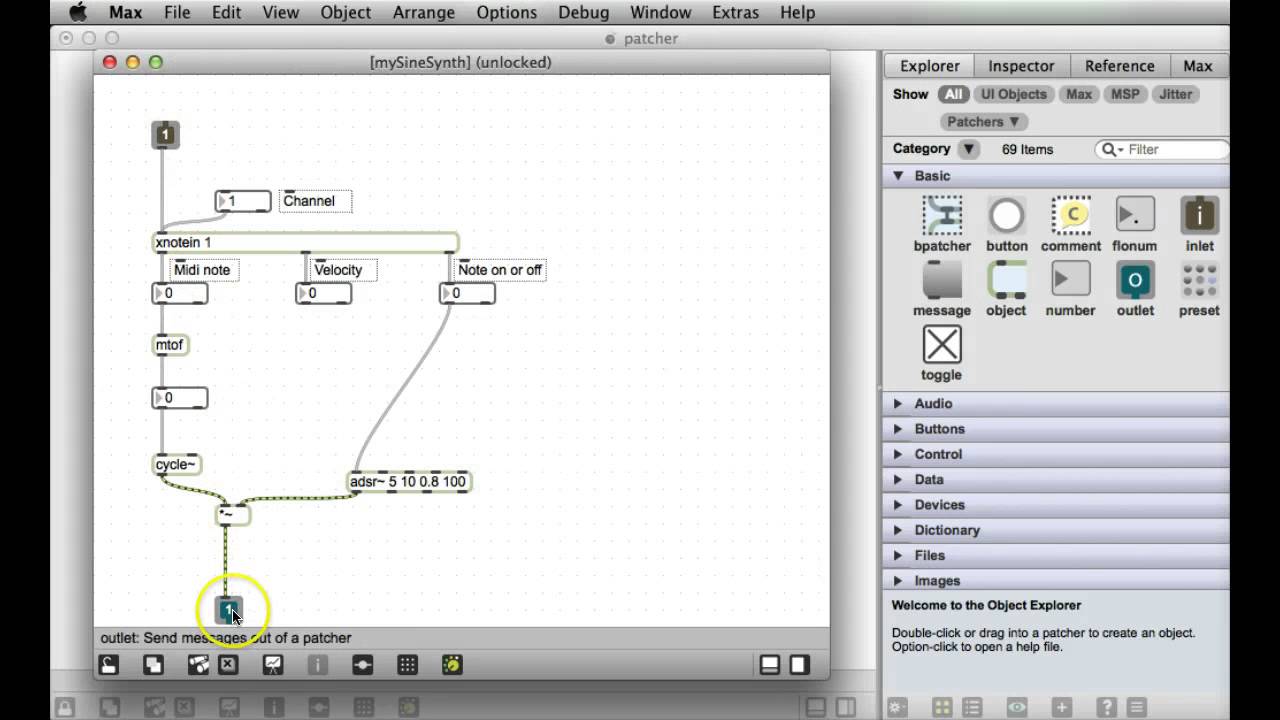Open the Max tab in sidebar
This screenshot has width=1280, height=720.
(1198, 66)
